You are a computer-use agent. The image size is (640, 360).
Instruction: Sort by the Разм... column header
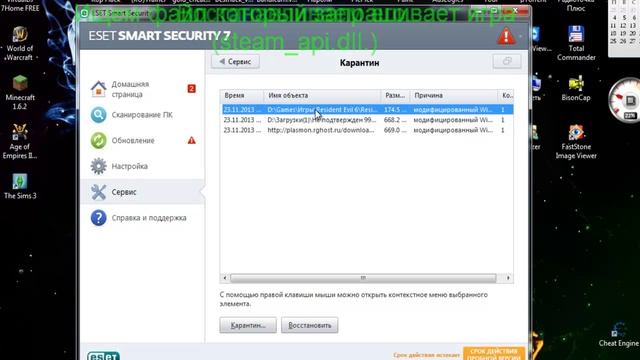[x=395, y=96]
